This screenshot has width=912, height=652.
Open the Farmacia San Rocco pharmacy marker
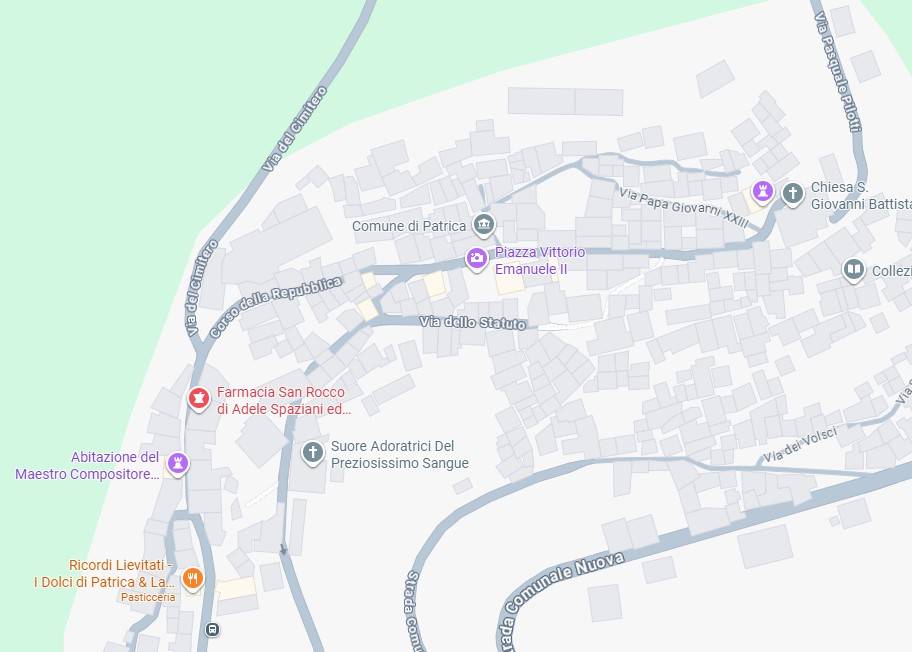click(x=198, y=400)
